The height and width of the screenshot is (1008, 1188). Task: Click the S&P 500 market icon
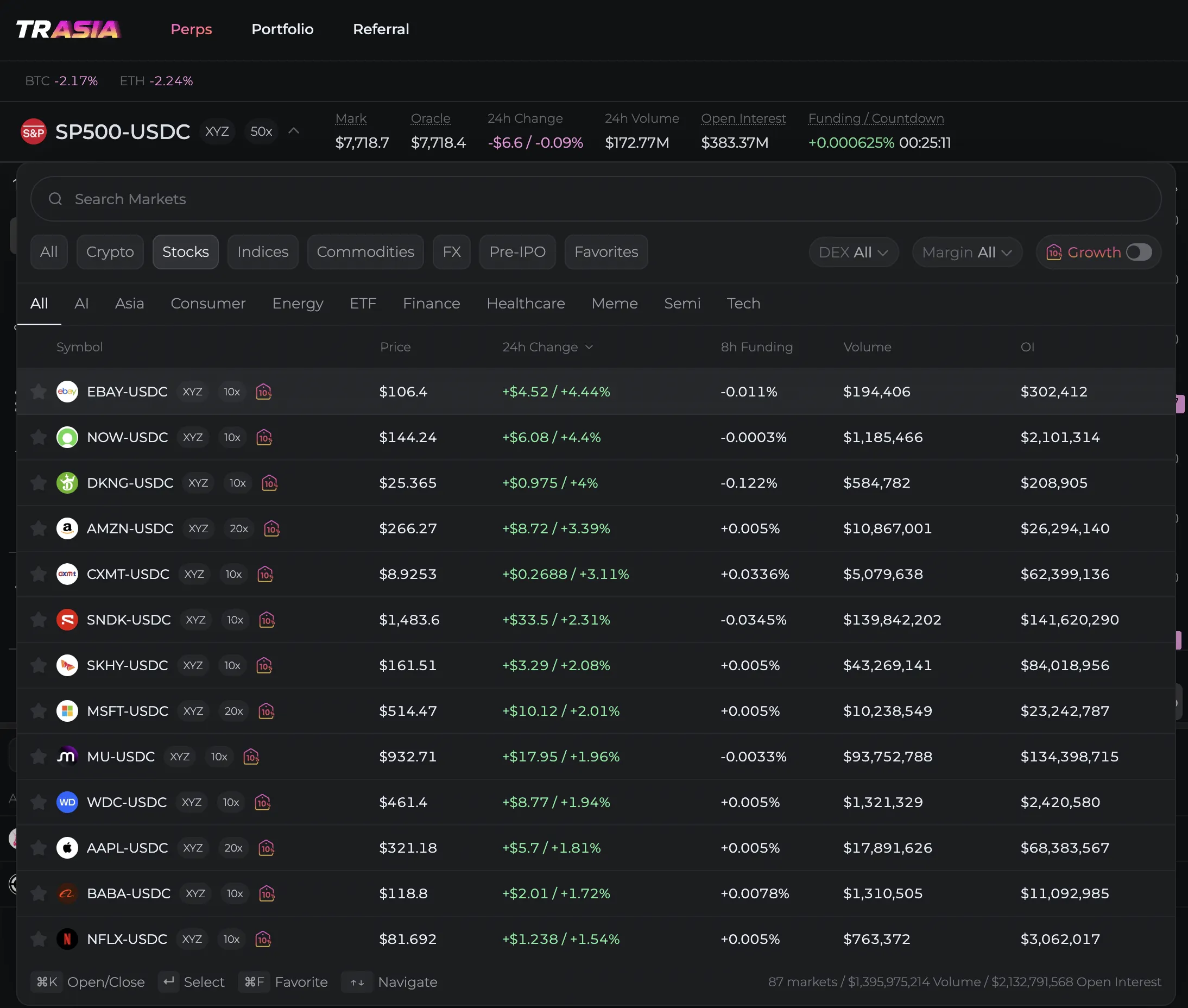click(x=33, y=132)
